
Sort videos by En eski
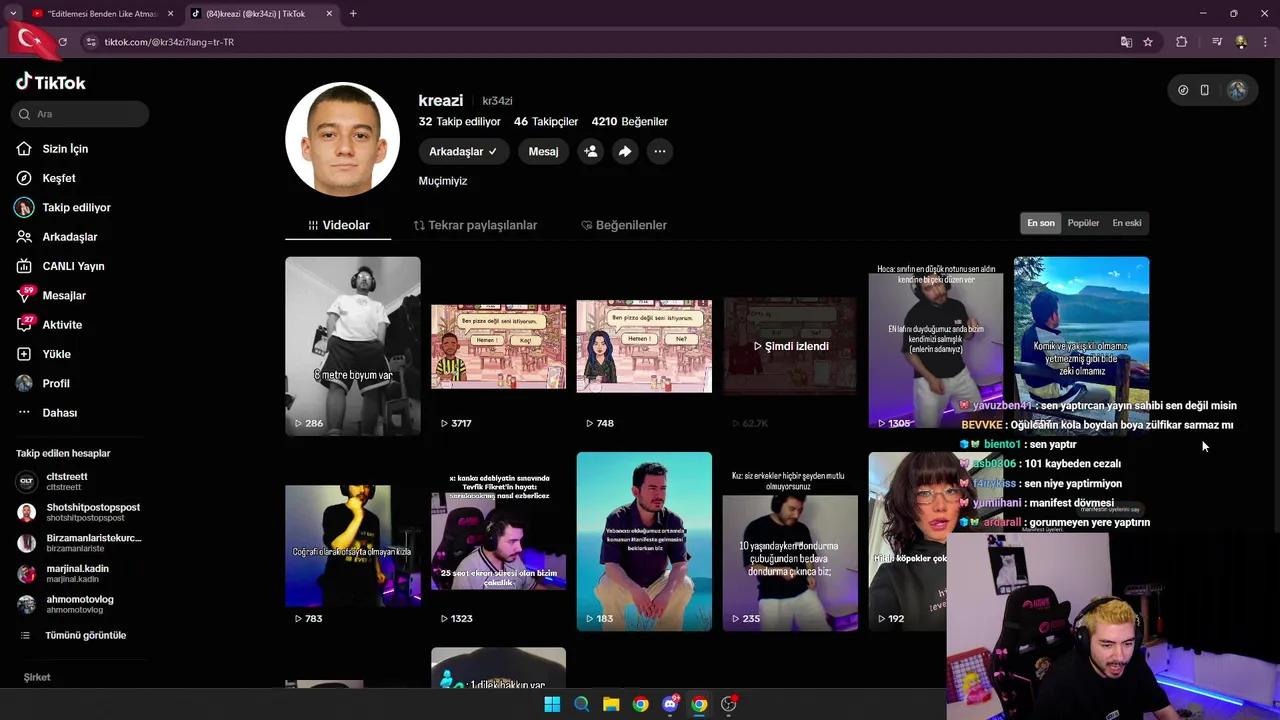(x=1127, y=223)
